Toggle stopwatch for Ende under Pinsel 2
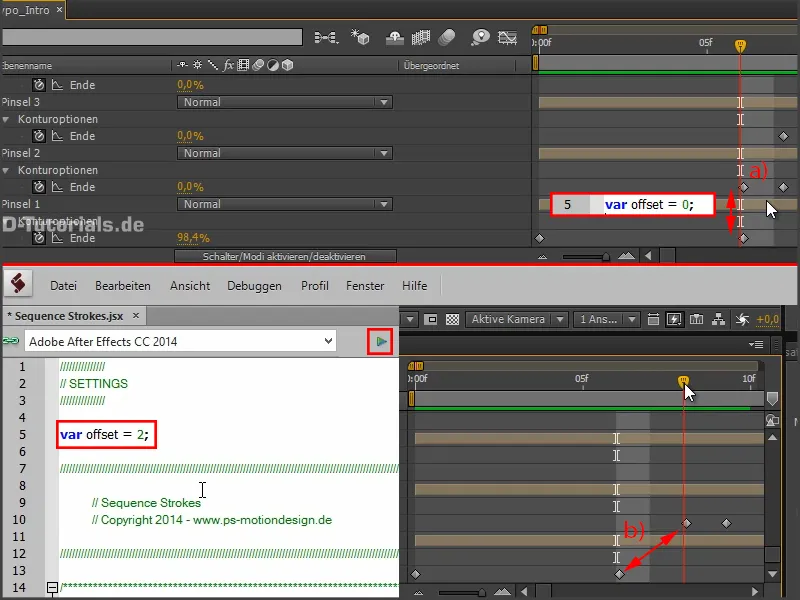 pyautogui.click(x=39, y=187)
